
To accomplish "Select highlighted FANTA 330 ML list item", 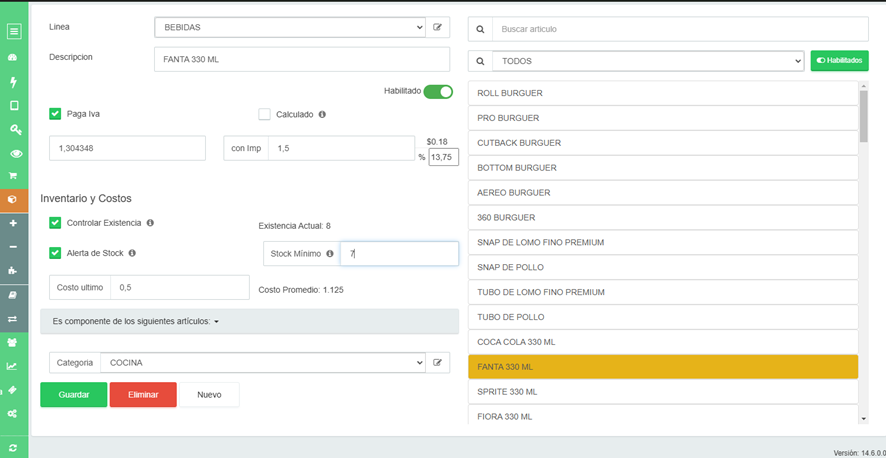I will [x=663, y=367].
